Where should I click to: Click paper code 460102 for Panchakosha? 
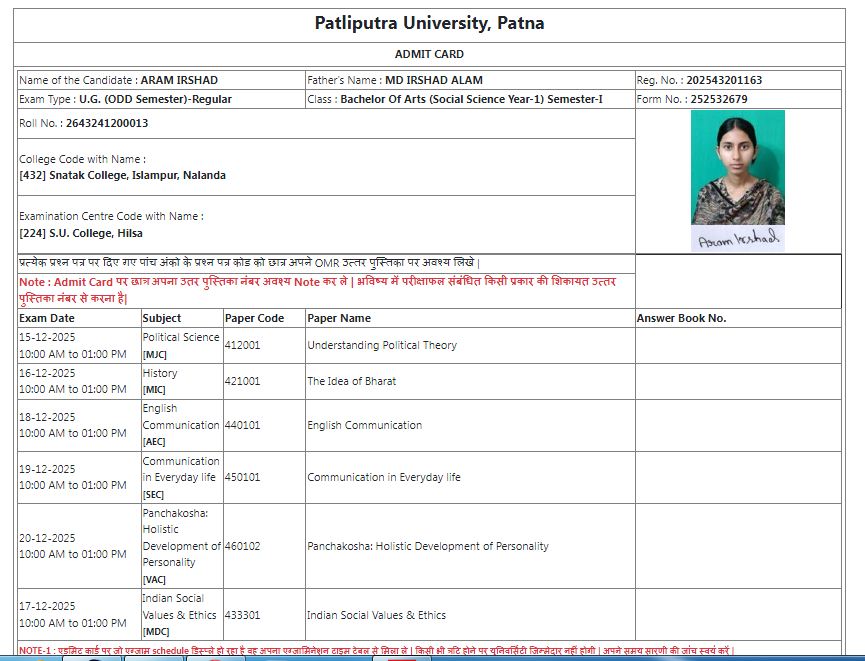click(242, 546)
